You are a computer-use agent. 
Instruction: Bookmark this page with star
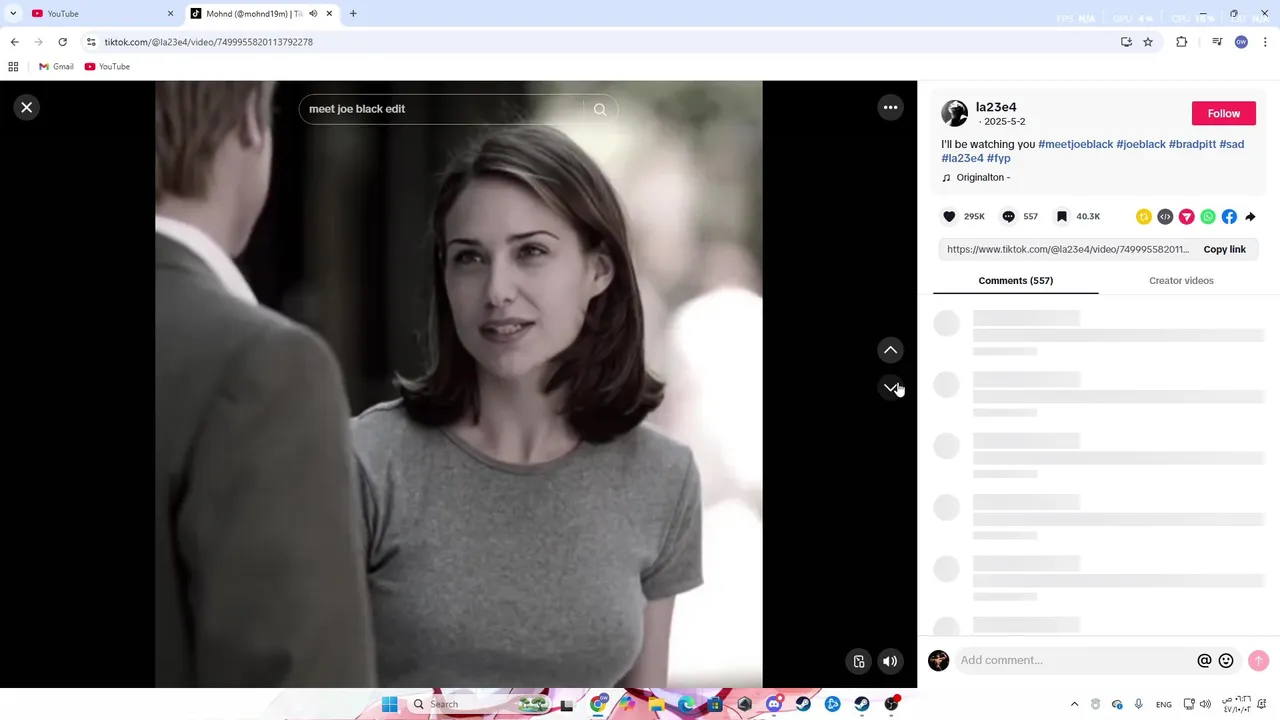coord(1148,42)
